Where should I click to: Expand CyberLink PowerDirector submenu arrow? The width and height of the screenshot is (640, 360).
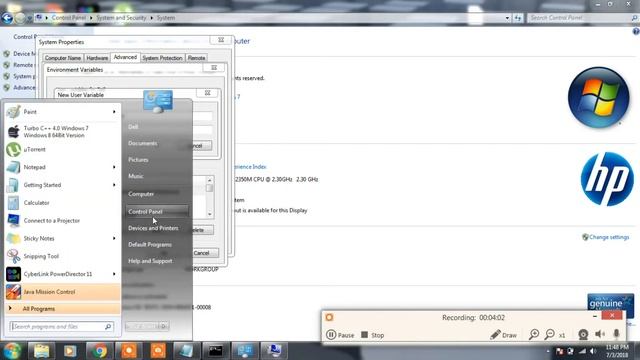tap(114, 274)
